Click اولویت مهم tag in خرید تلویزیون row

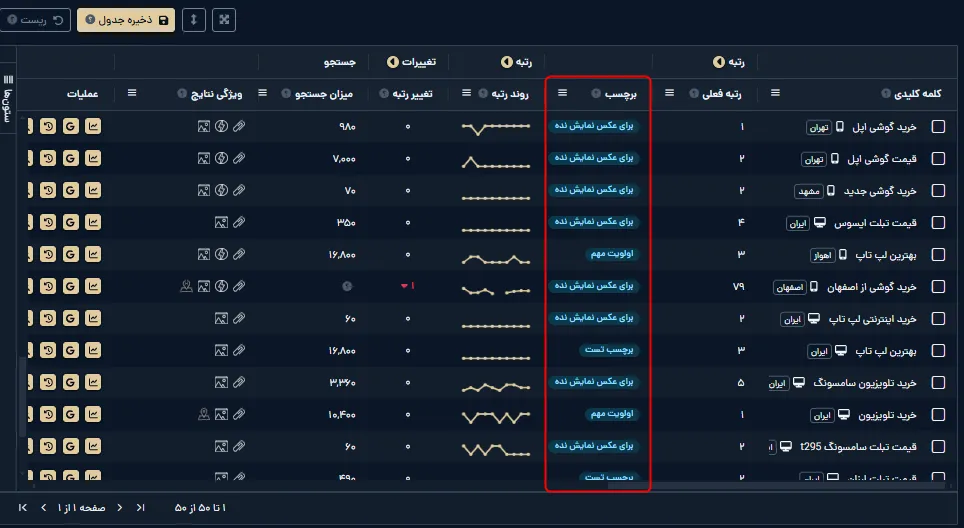[x=612, y=414]
